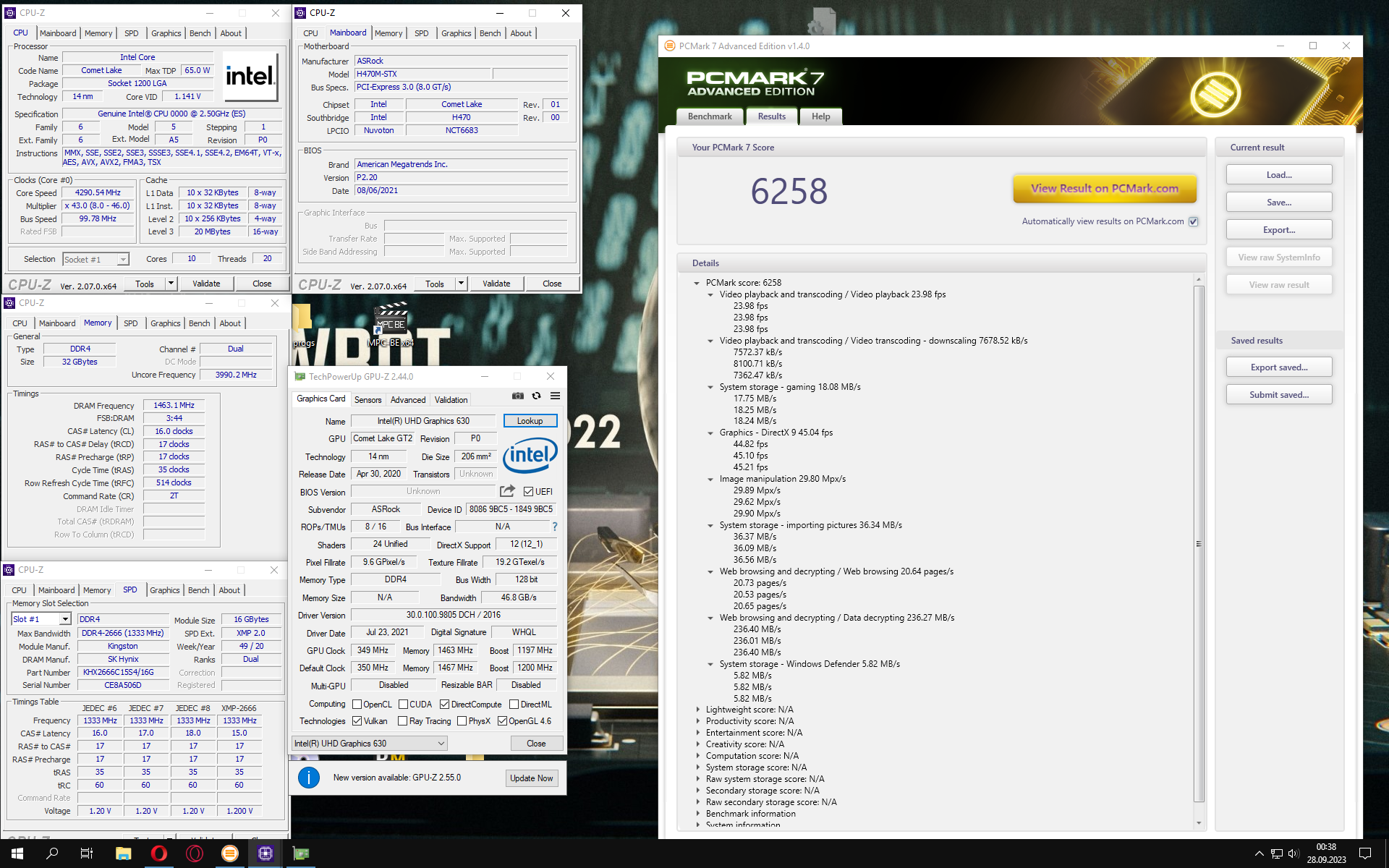Click the Export saved... button

pos(1278,367)
